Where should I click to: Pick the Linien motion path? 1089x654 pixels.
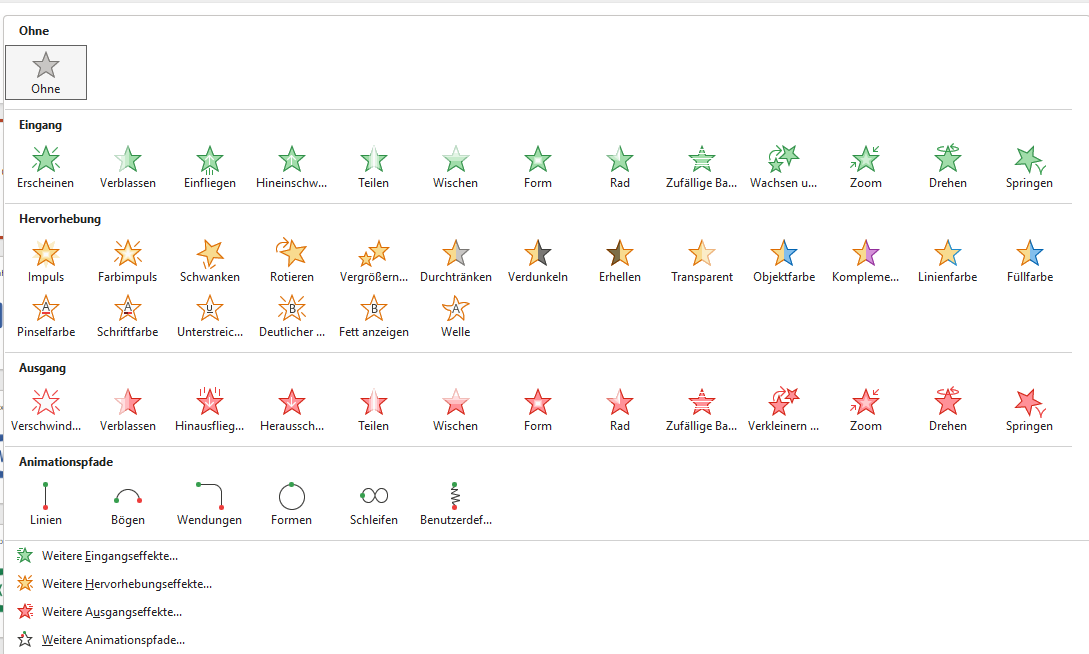[46, 503]
